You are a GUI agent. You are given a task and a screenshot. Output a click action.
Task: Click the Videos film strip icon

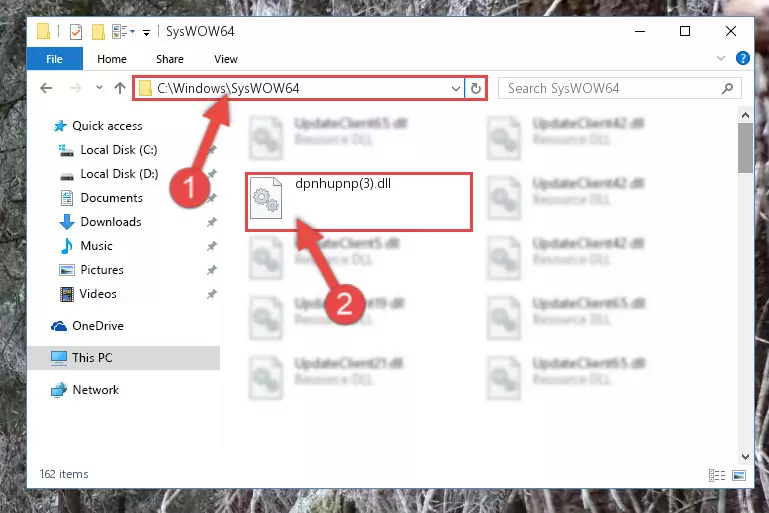67,294
